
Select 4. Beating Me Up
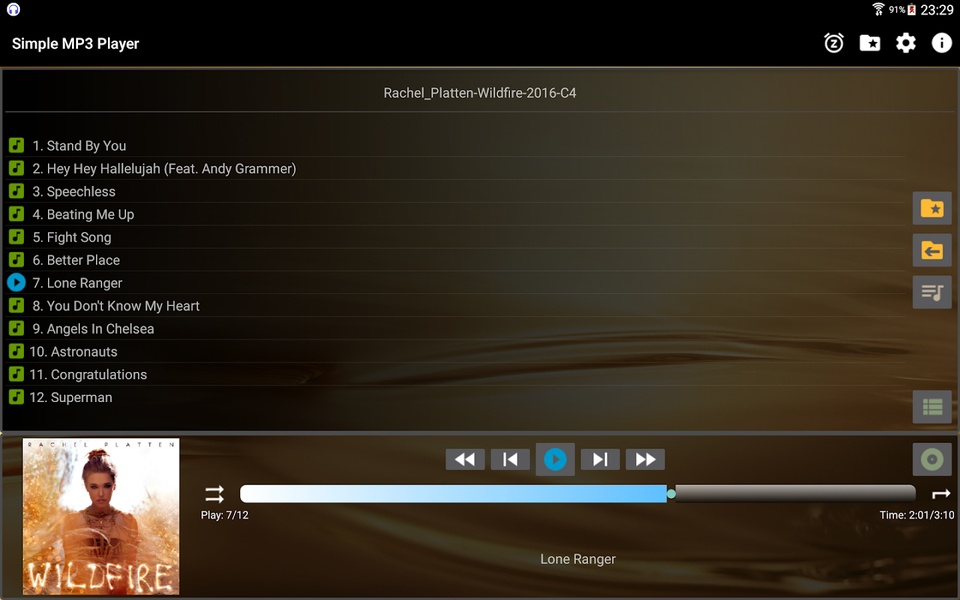coord(455,214)
